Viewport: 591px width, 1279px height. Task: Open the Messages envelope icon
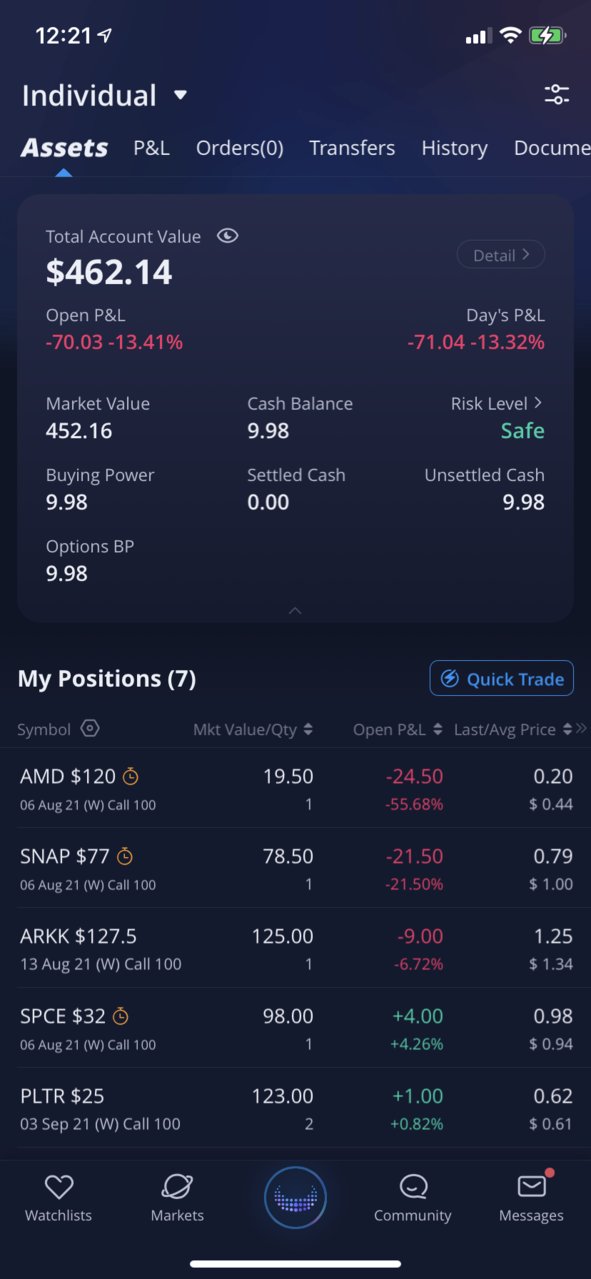pos(532,1186)
